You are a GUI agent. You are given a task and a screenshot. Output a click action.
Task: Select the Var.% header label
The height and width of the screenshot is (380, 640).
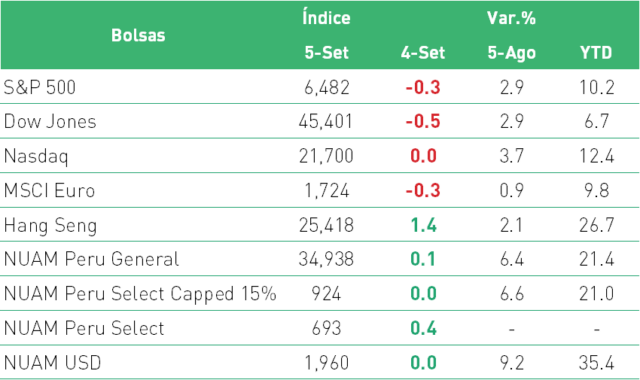point(511,18)
